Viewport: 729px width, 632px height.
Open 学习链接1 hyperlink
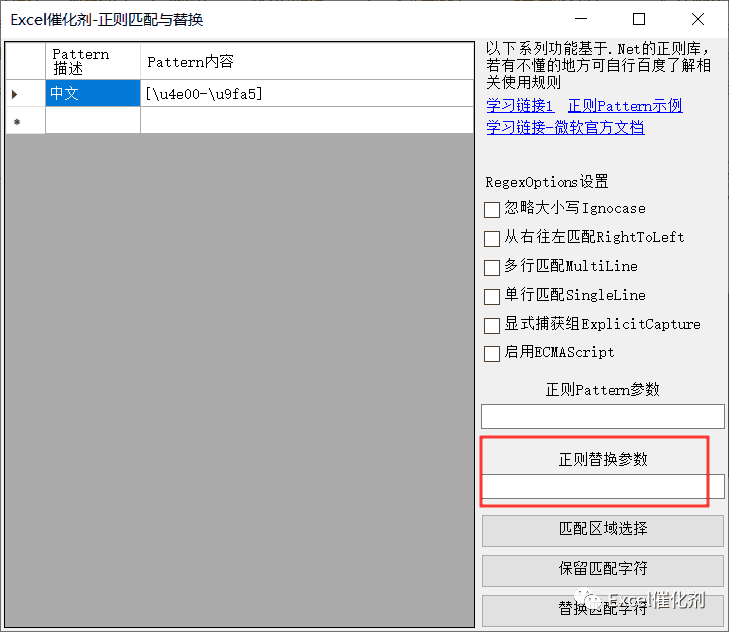click(520, 106)
